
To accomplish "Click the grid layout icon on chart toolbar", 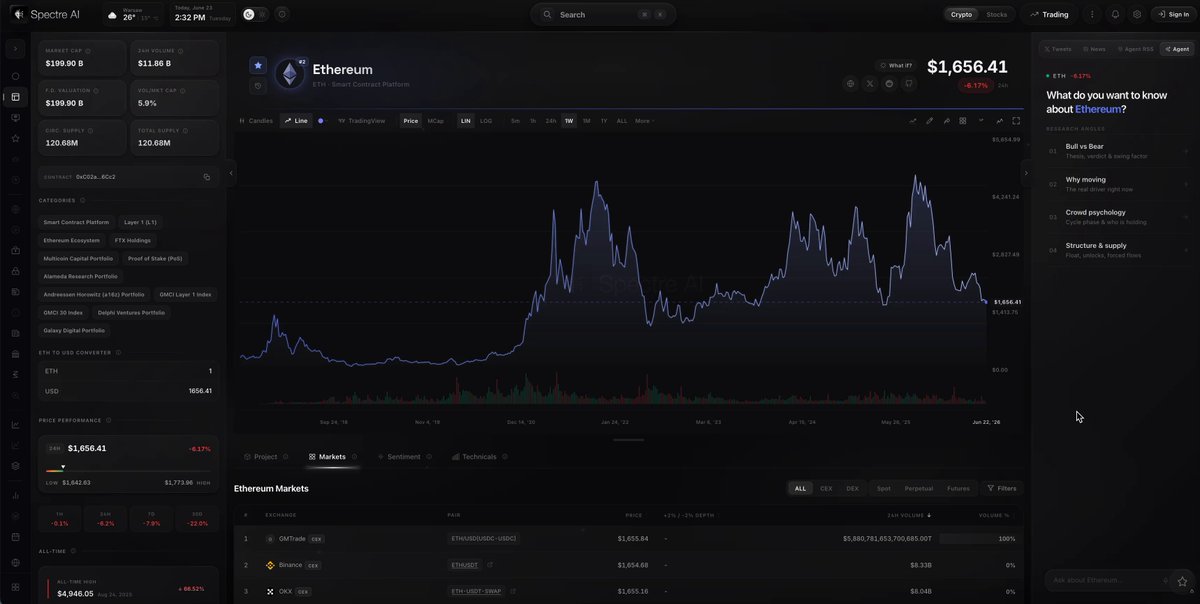I will point(962,121).
